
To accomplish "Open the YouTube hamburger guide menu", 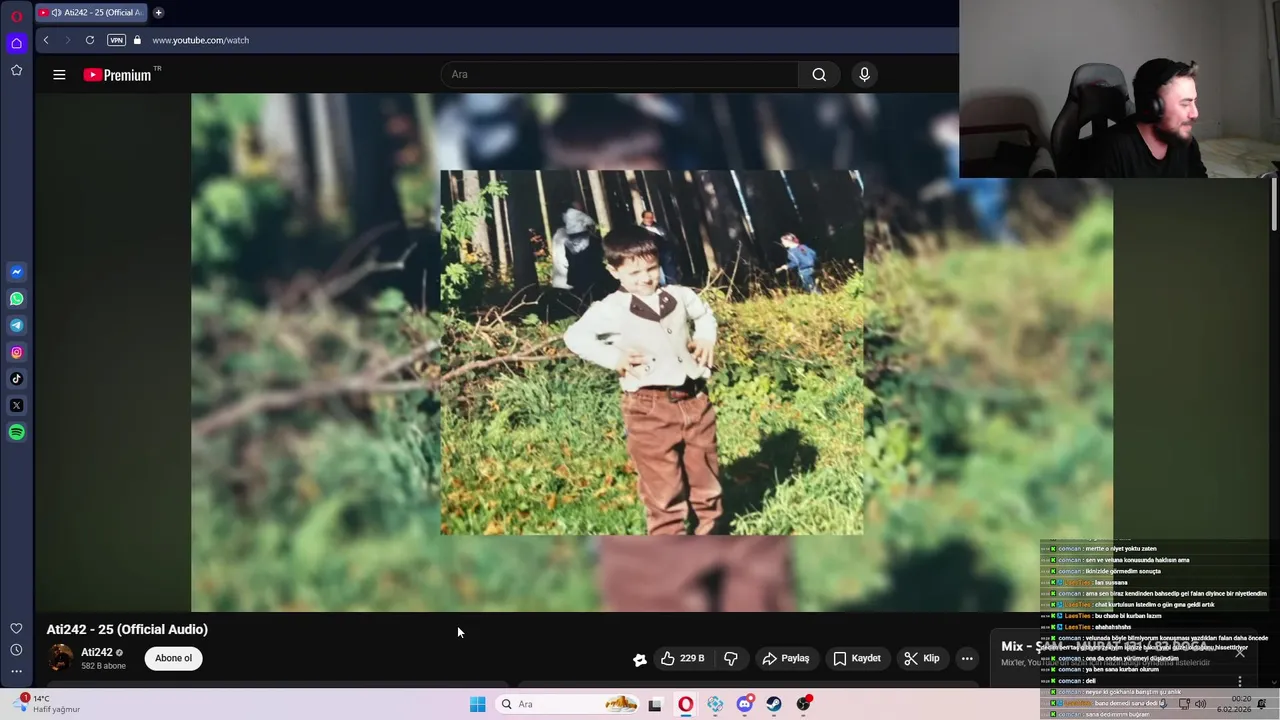I will click(59, 75).
